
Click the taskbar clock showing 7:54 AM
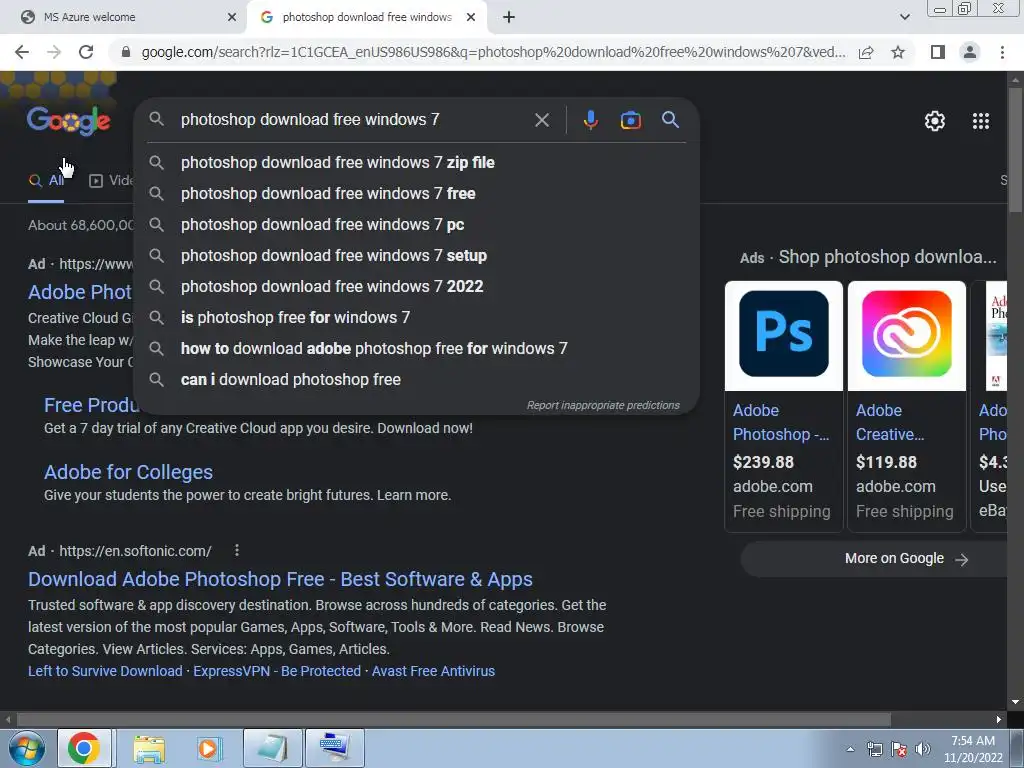[x=973, y=749]
